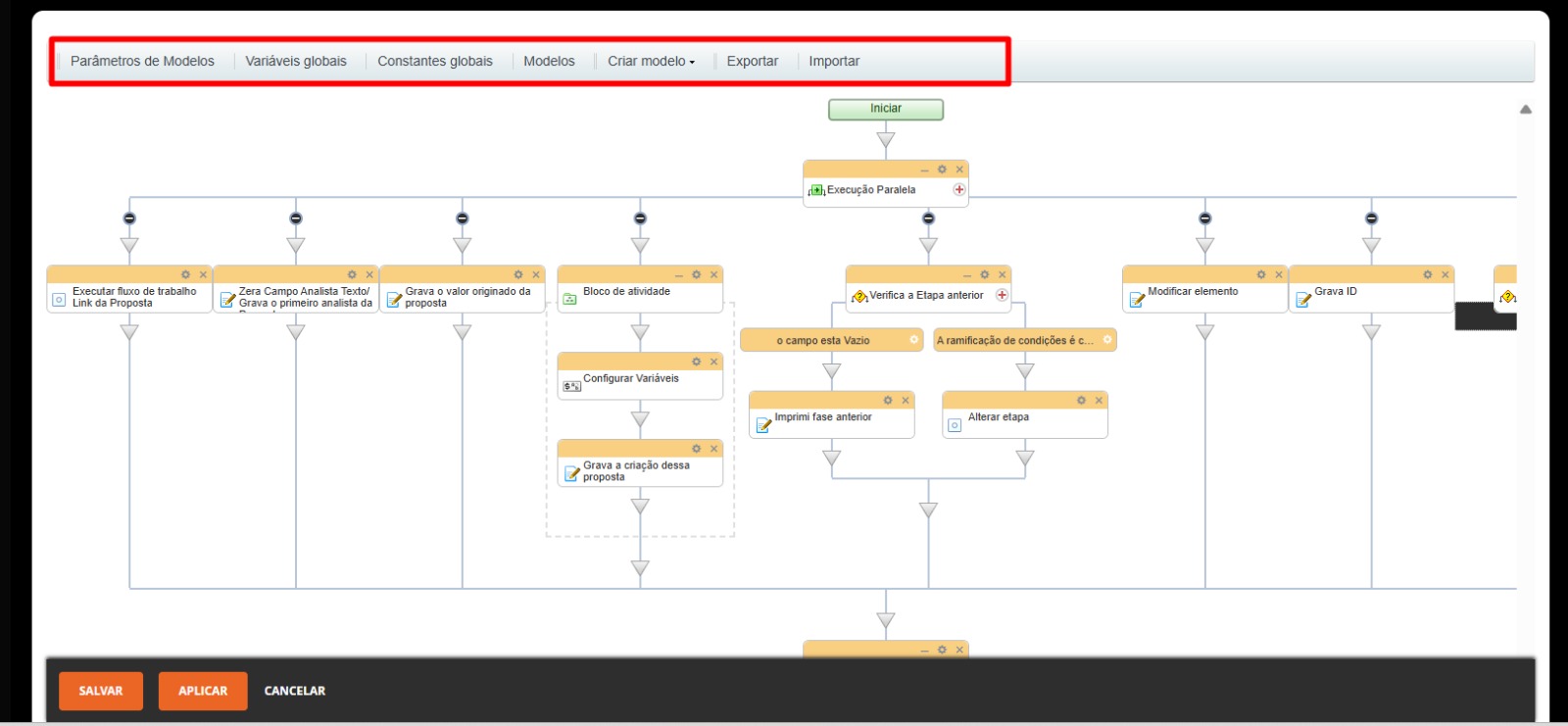This screenshot has height=726, width=1568.
Task: Open gear settings for Configurar Variáveis
Action: [x=697, y=362]
